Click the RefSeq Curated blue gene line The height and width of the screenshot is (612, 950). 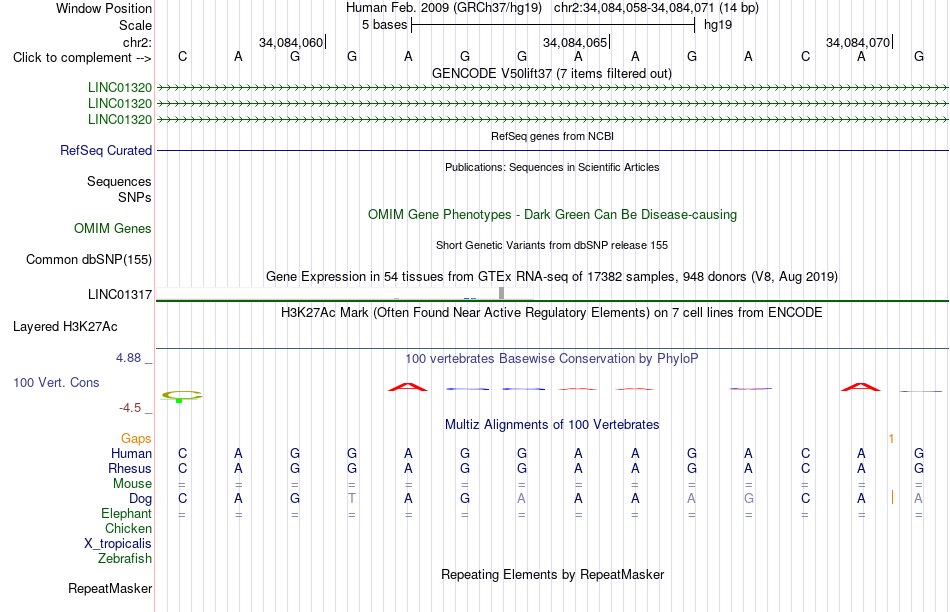tap(553, 150)
